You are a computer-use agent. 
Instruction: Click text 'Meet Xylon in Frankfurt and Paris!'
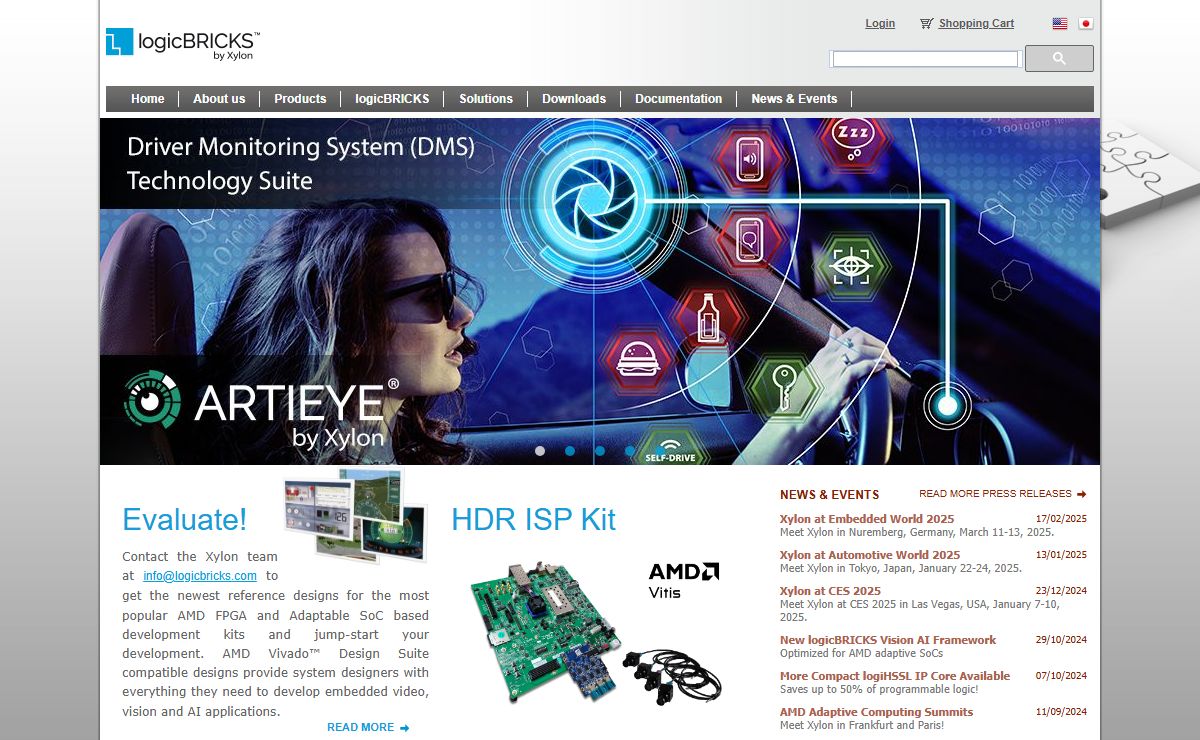click(863, 726)
